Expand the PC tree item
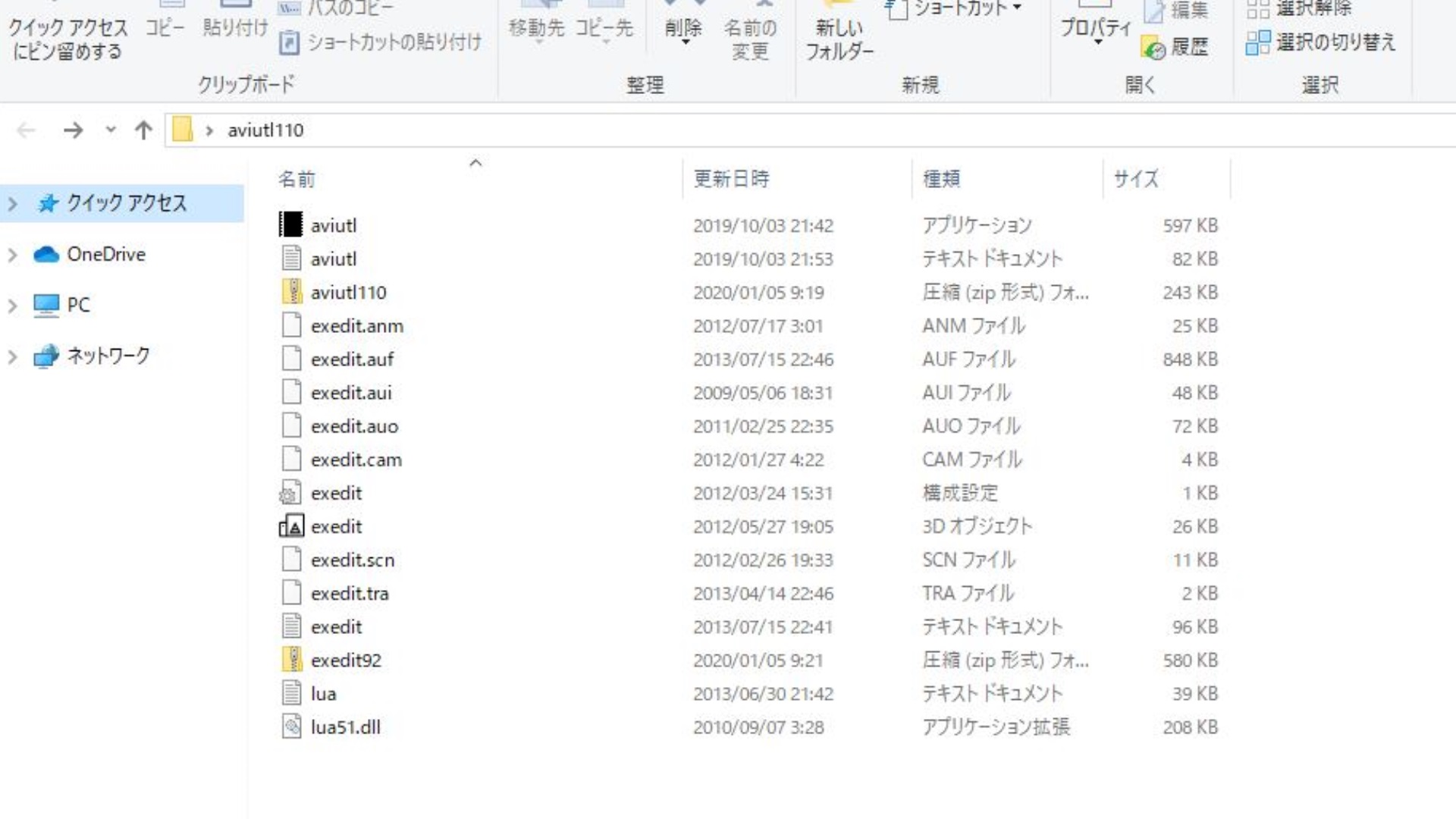1456x819 pixels. click(12, 304)
